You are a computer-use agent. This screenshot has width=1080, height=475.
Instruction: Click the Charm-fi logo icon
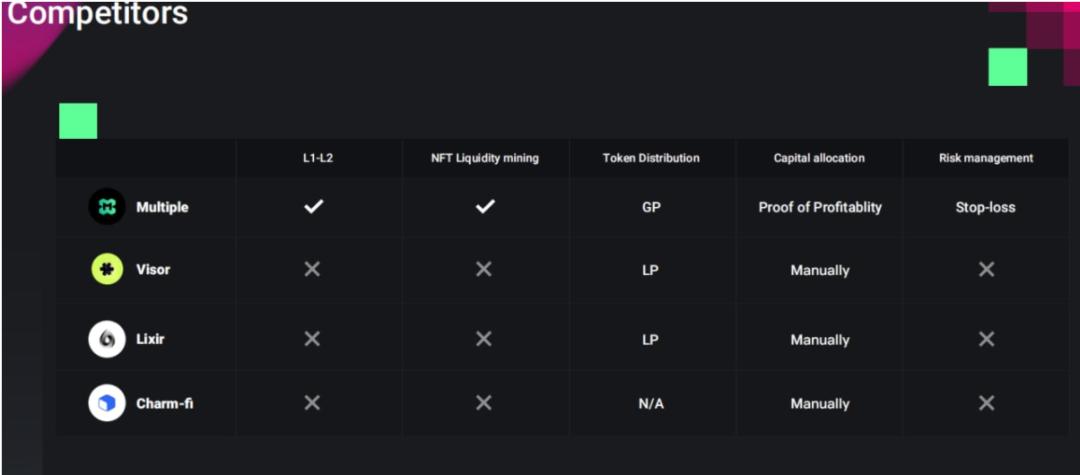tap(107, 403)
